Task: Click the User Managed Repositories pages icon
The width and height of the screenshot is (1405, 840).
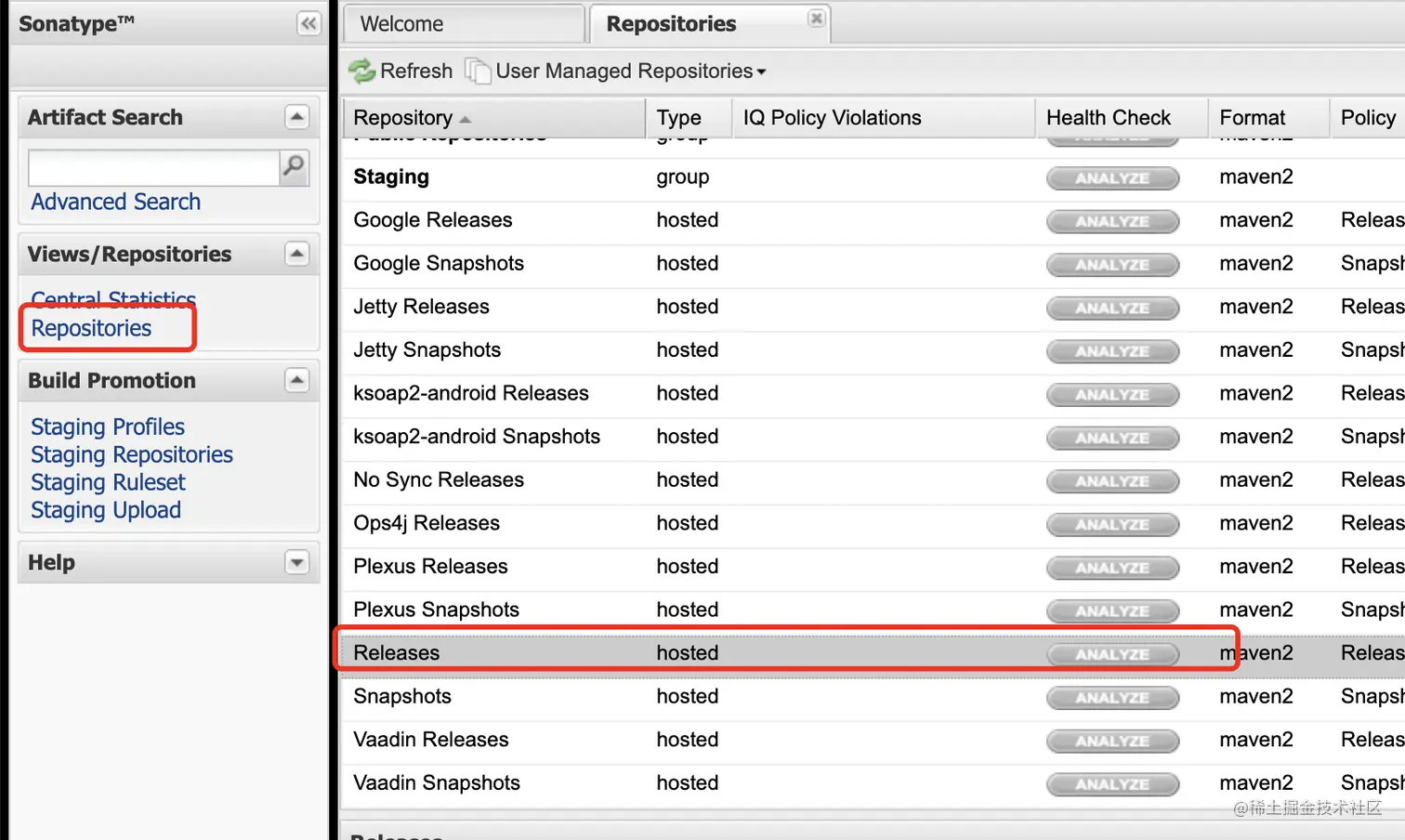Action: pyautogui.click(x=478, y=71)
